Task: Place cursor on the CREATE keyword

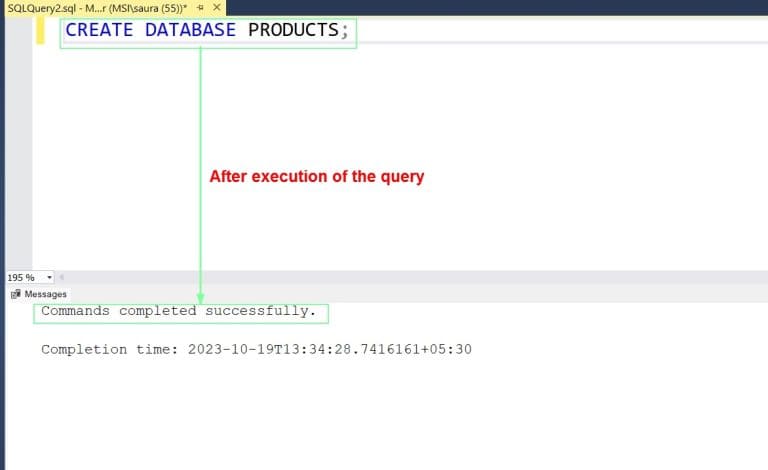Action: 99,30
